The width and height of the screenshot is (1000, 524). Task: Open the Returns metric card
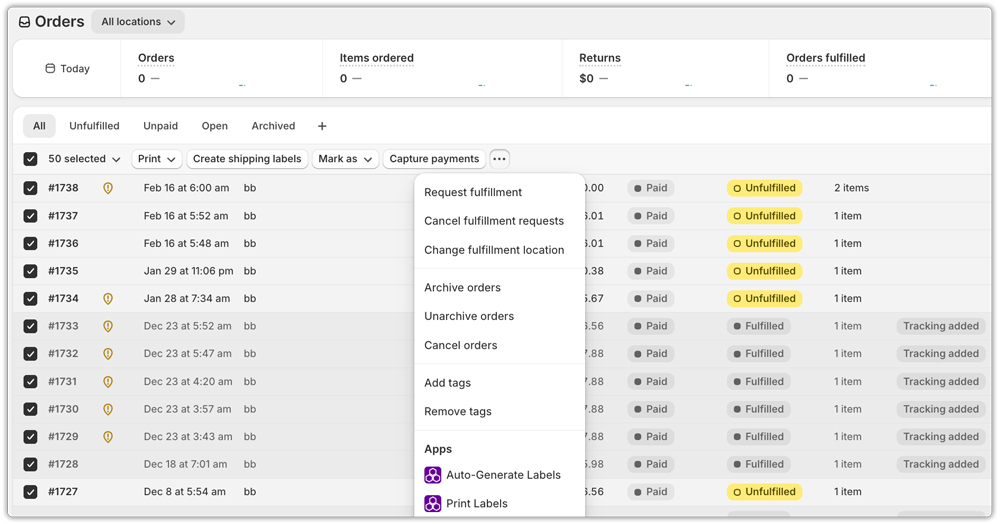665,69
